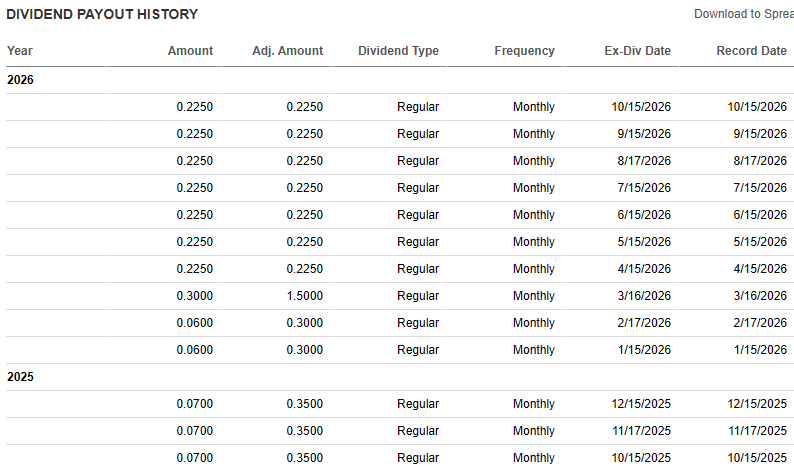Click the Frequency column header
Screen dimensions: 794x468
click(x=525, y=51)
